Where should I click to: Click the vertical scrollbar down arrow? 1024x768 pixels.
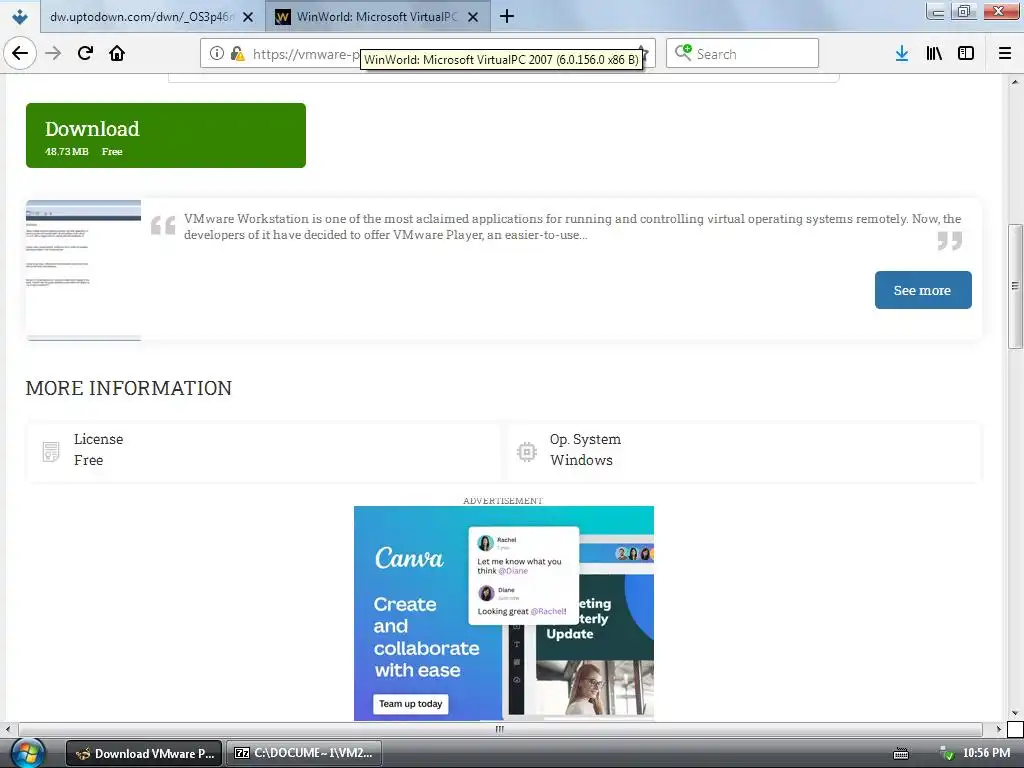[1014, 713]
